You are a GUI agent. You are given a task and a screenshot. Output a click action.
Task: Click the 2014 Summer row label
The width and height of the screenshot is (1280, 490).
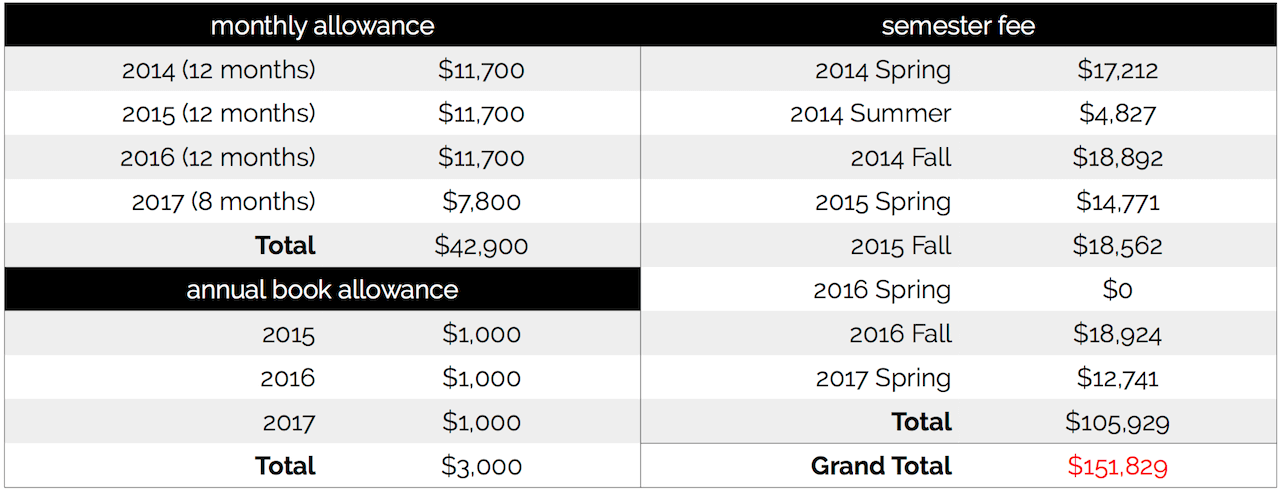(870, 114)
